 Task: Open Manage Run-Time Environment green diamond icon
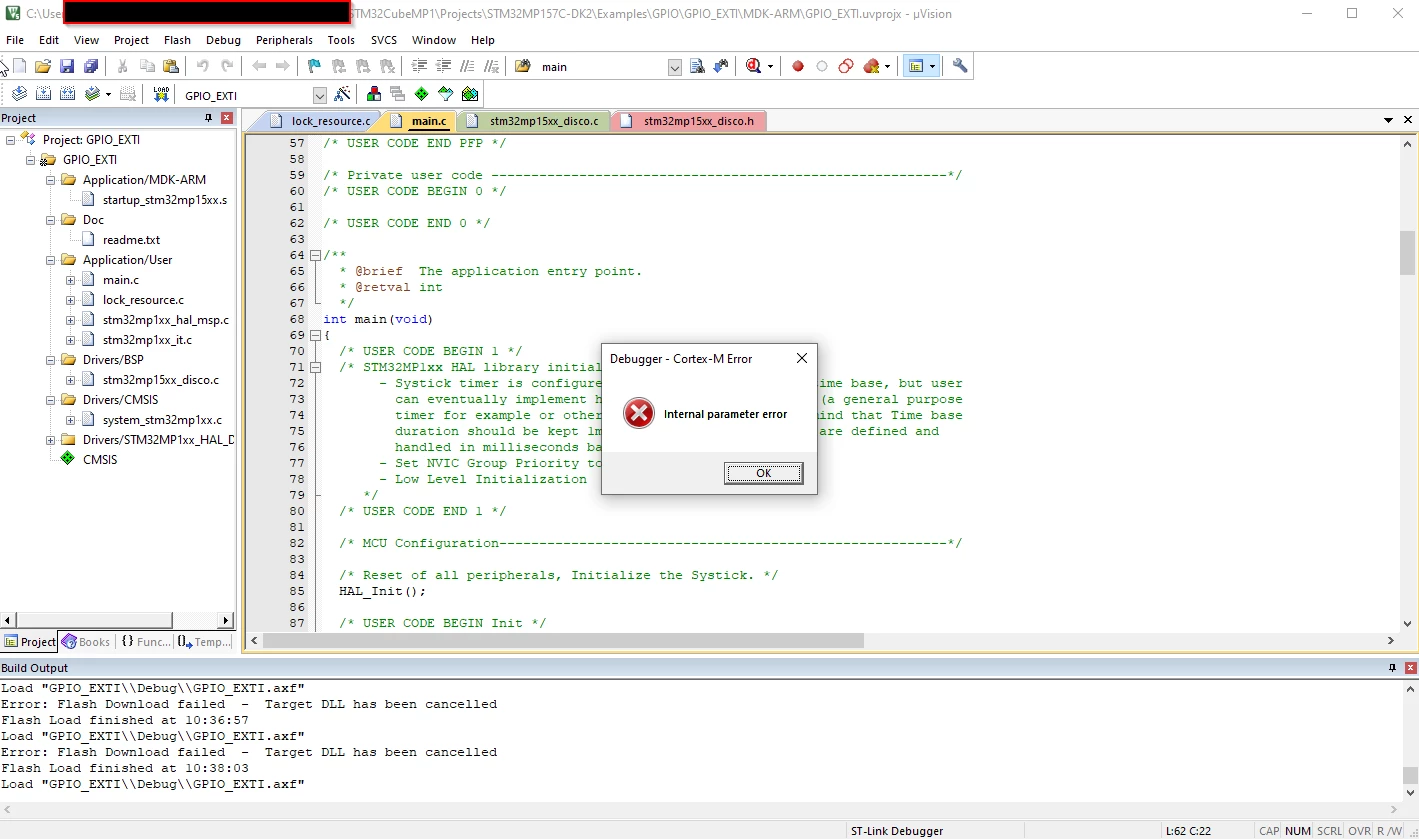coord(421,94)
